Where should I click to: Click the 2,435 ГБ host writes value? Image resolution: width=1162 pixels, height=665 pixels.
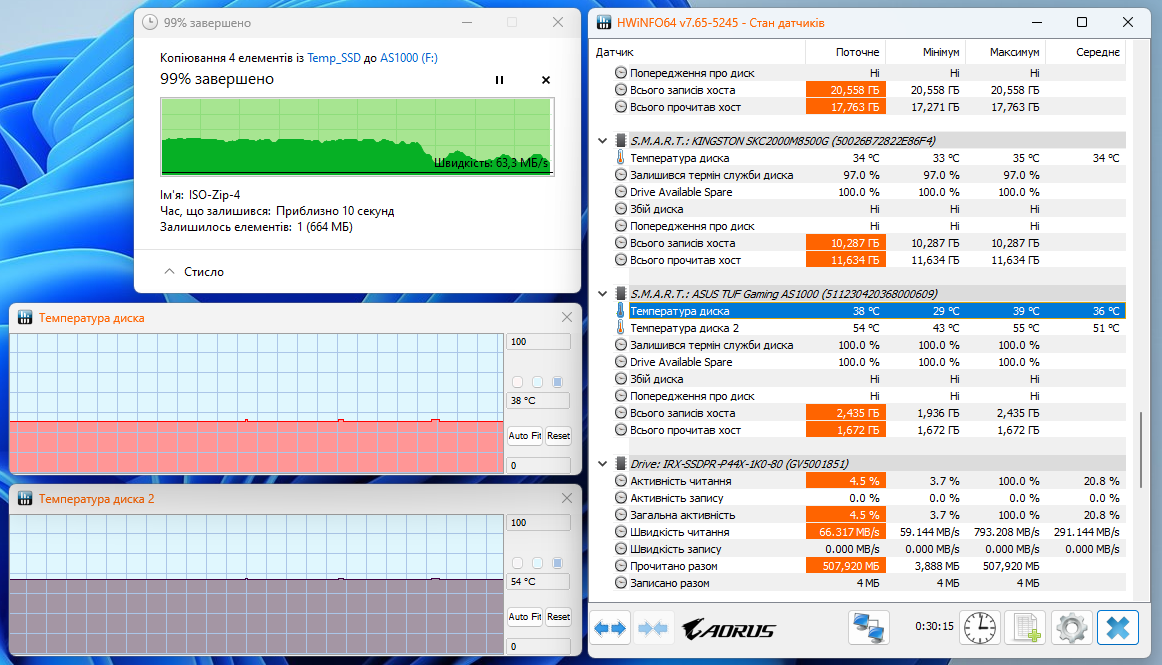tap(846, 414)
